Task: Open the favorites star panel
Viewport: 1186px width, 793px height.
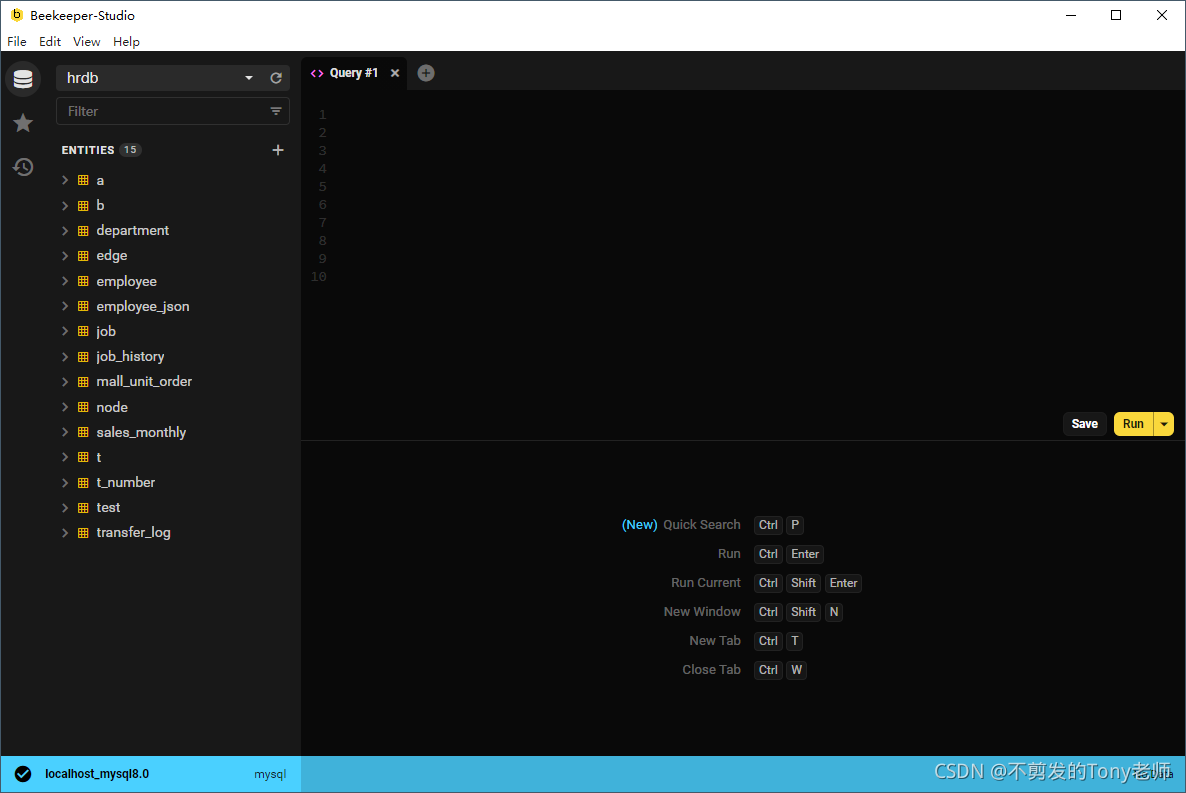Action: pos(23,123)
